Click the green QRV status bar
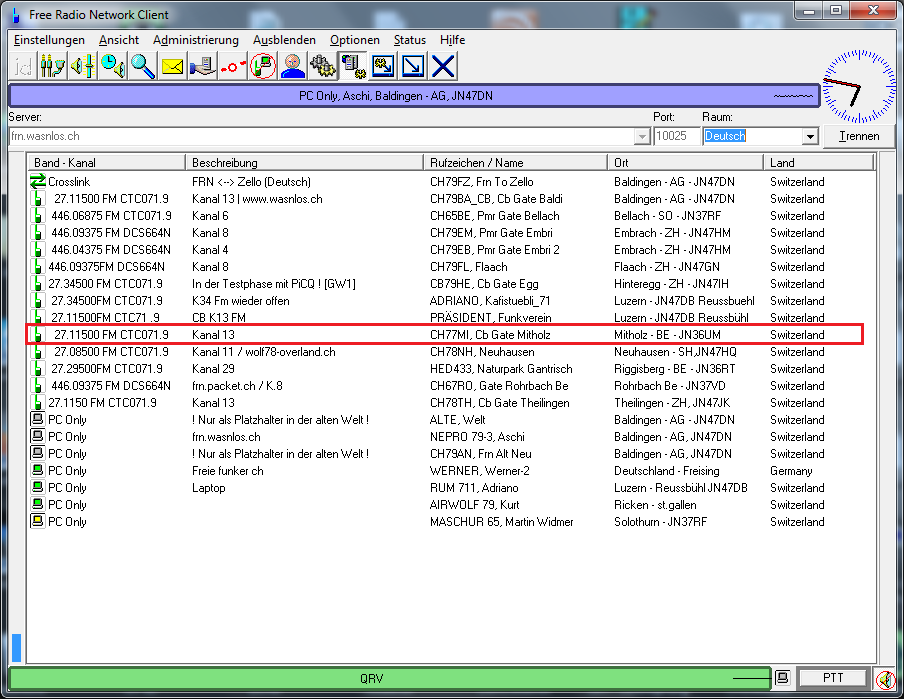 click(x=390, y=678)
